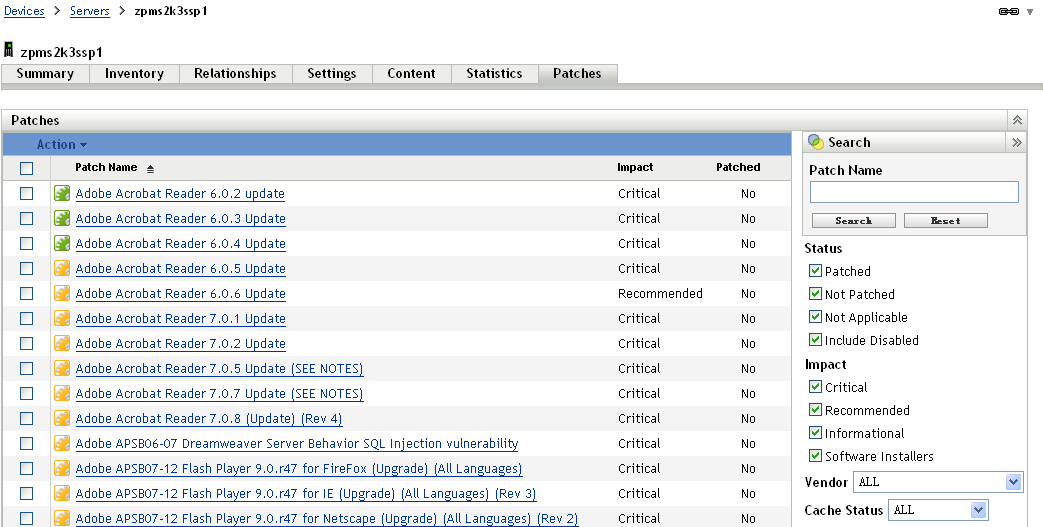The width and height of the screenshot is (1043, 527).
Task: Click patch icon beside Flash Player for IE
Action: tap(62, 494)
